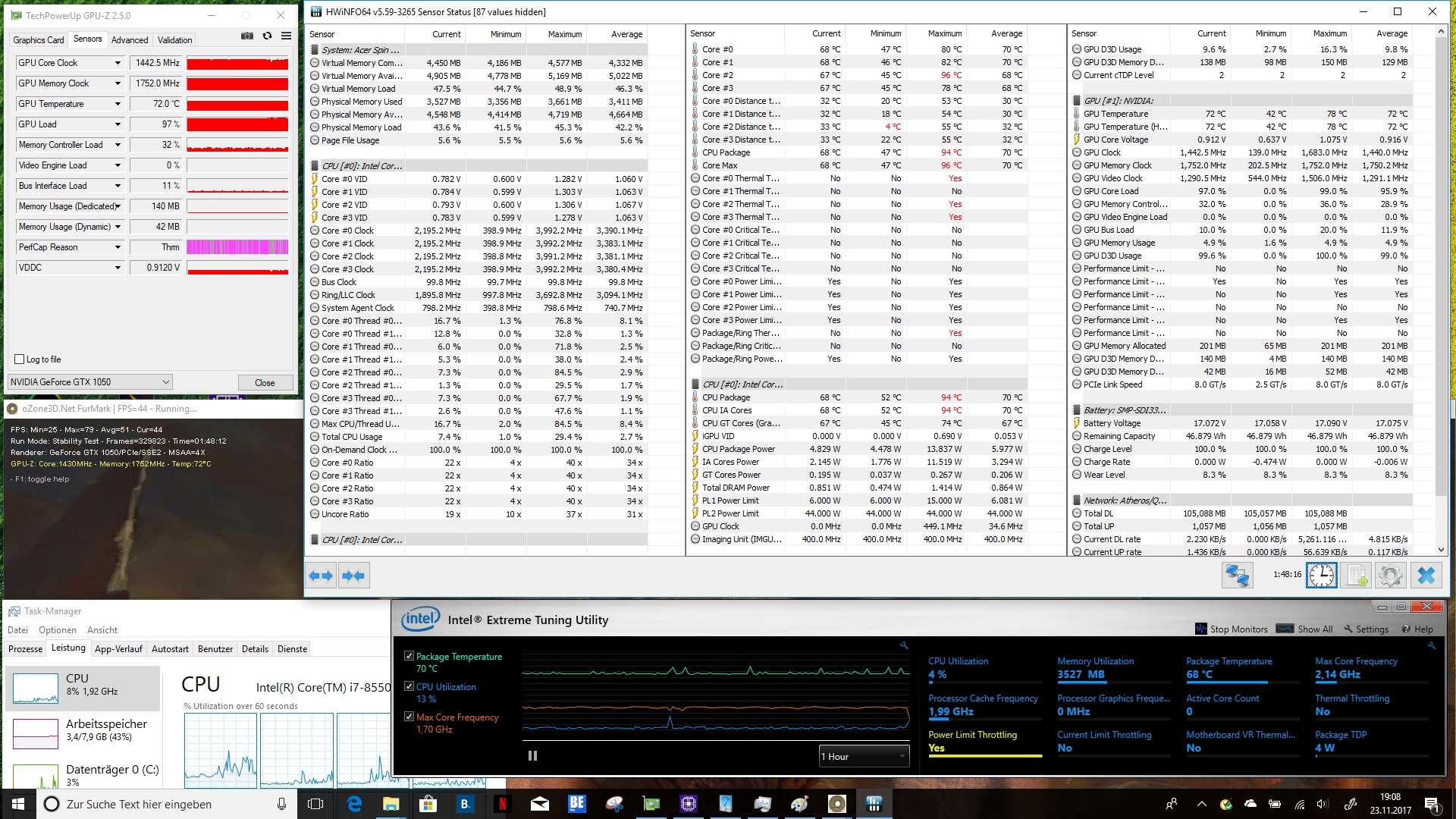Open the VDDC dropdown in GPU-Z

click(118, 268)
